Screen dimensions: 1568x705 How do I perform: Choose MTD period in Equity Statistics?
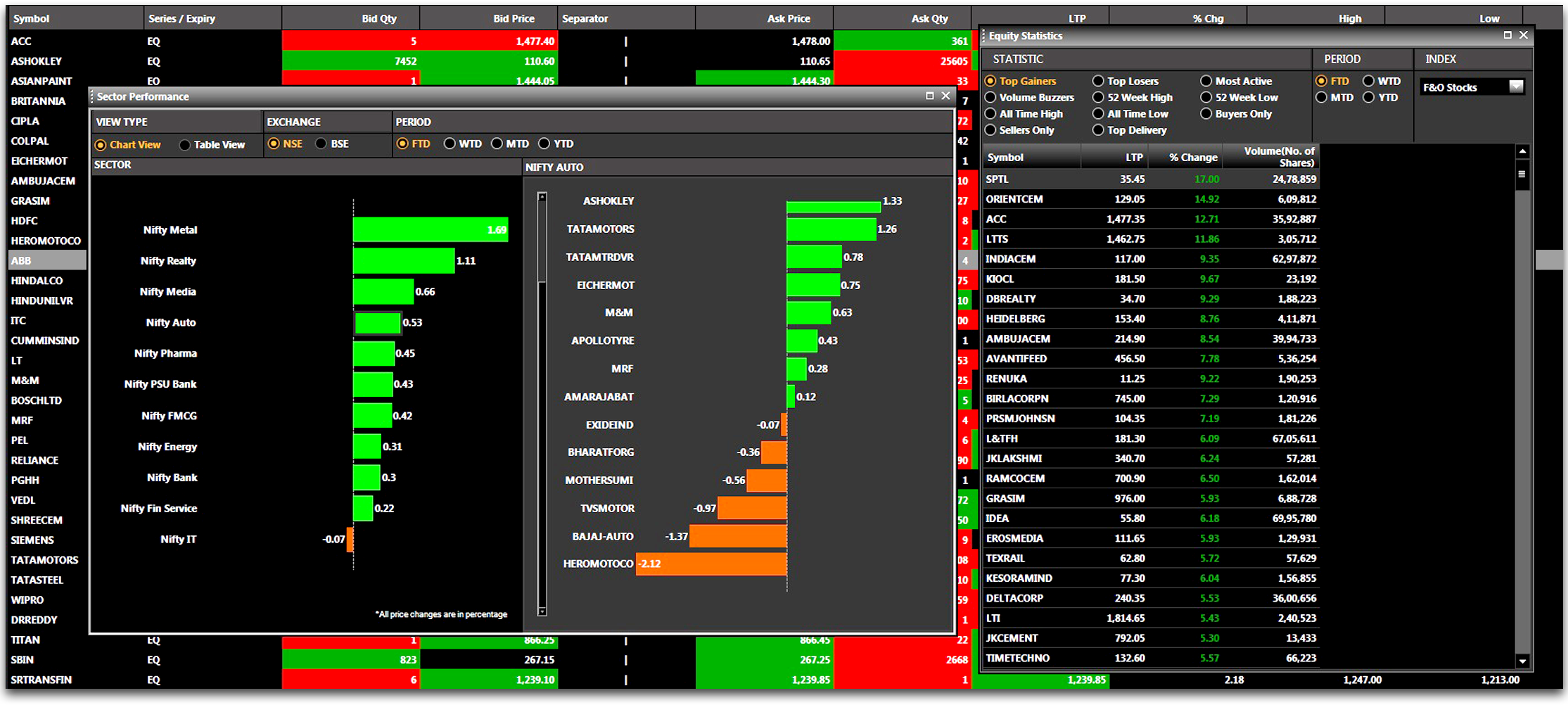point(1335,97)
